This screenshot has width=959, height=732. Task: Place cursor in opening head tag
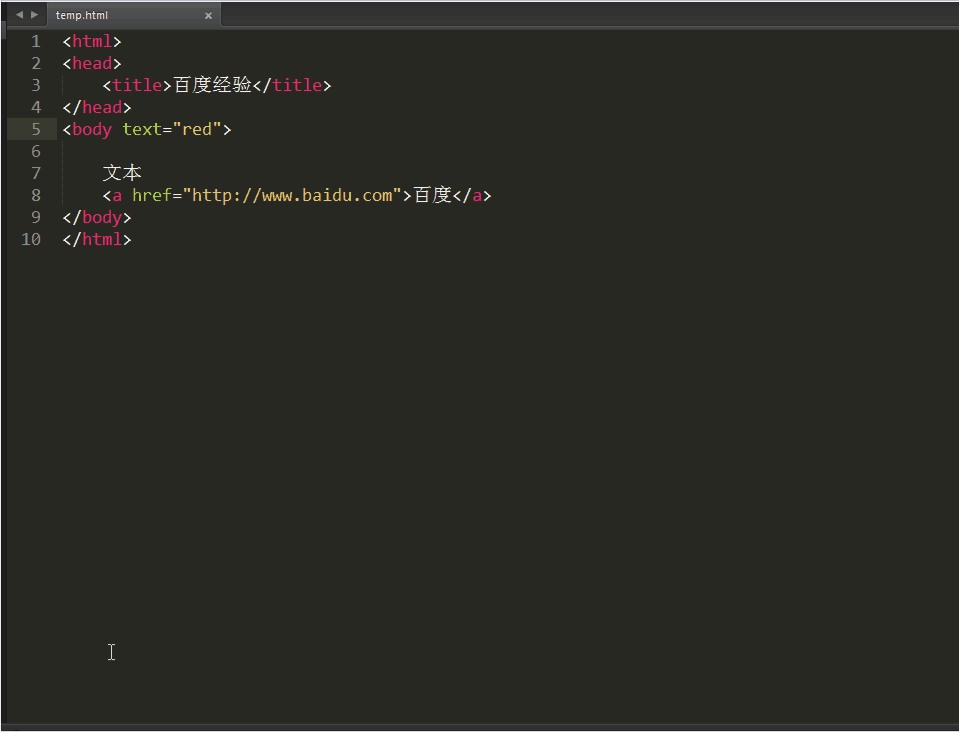pyautogui.click(x=92, y=64)
